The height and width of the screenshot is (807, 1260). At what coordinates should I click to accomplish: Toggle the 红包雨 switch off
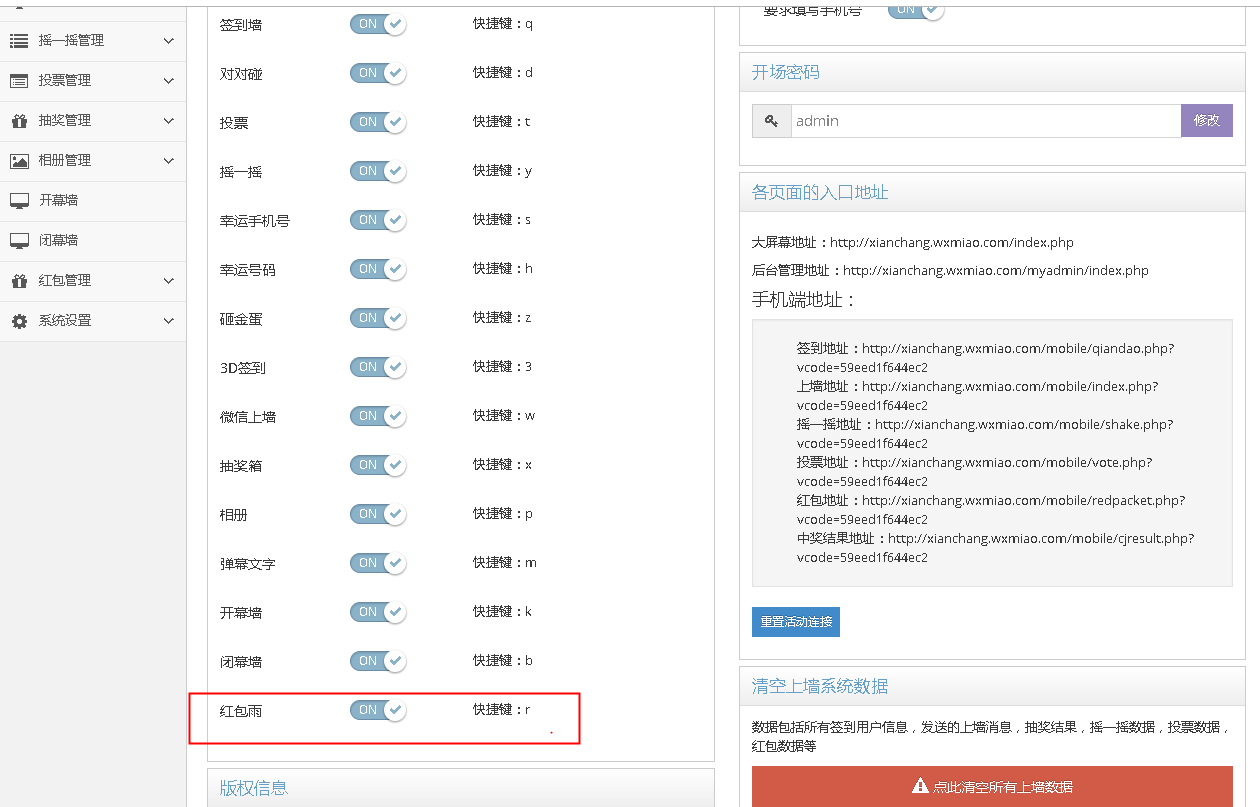377,710
